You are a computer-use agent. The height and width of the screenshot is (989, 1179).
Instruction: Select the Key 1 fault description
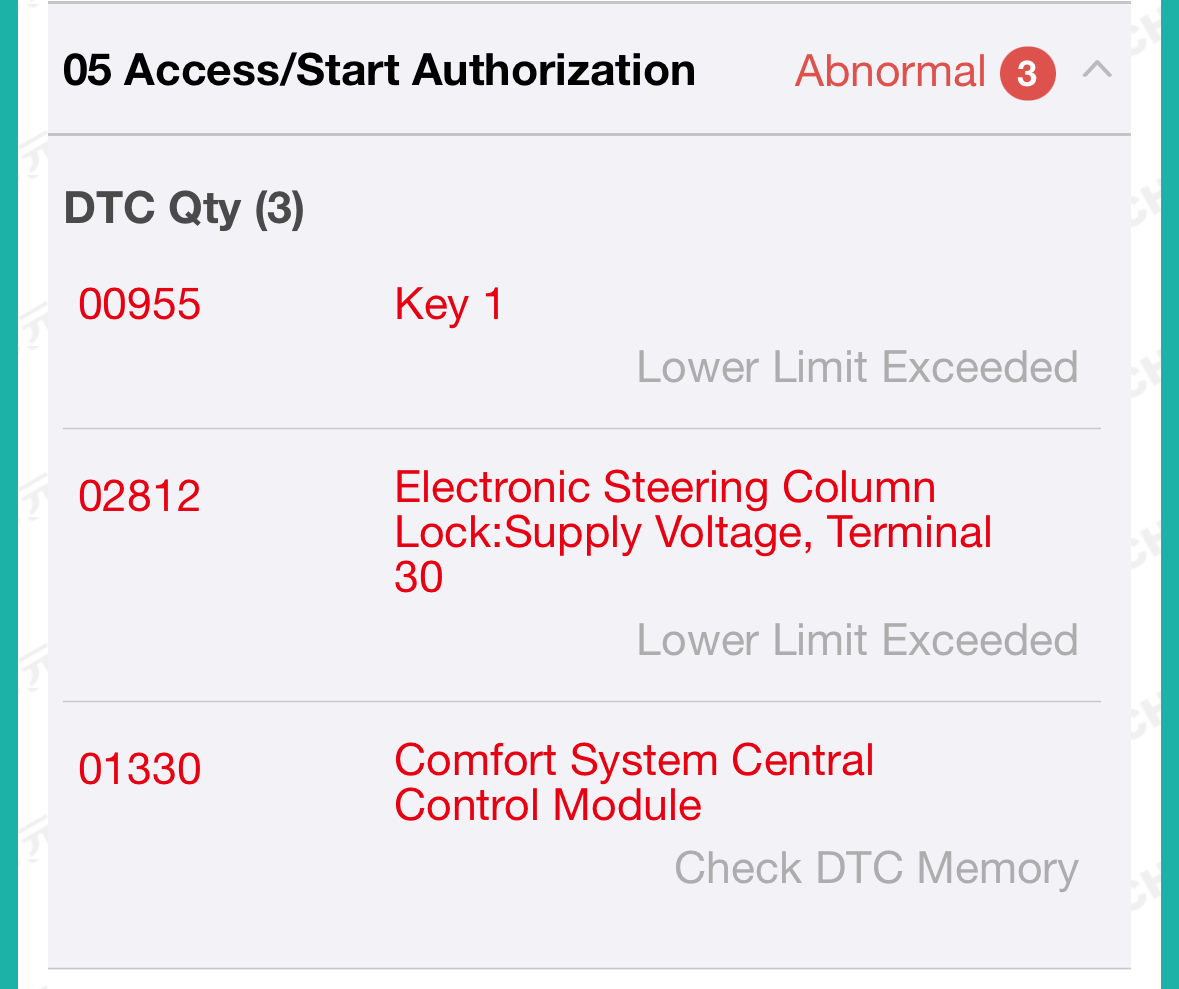tap(449, 304)
